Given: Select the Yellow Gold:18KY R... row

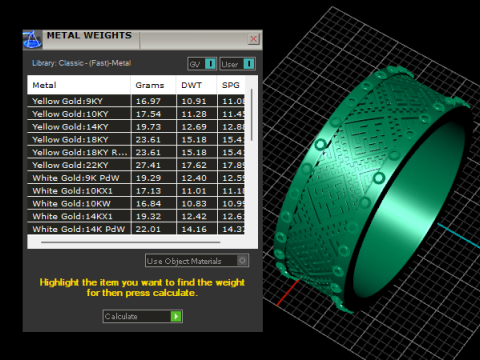Looking at the screenshot, I should coord(136,152).
